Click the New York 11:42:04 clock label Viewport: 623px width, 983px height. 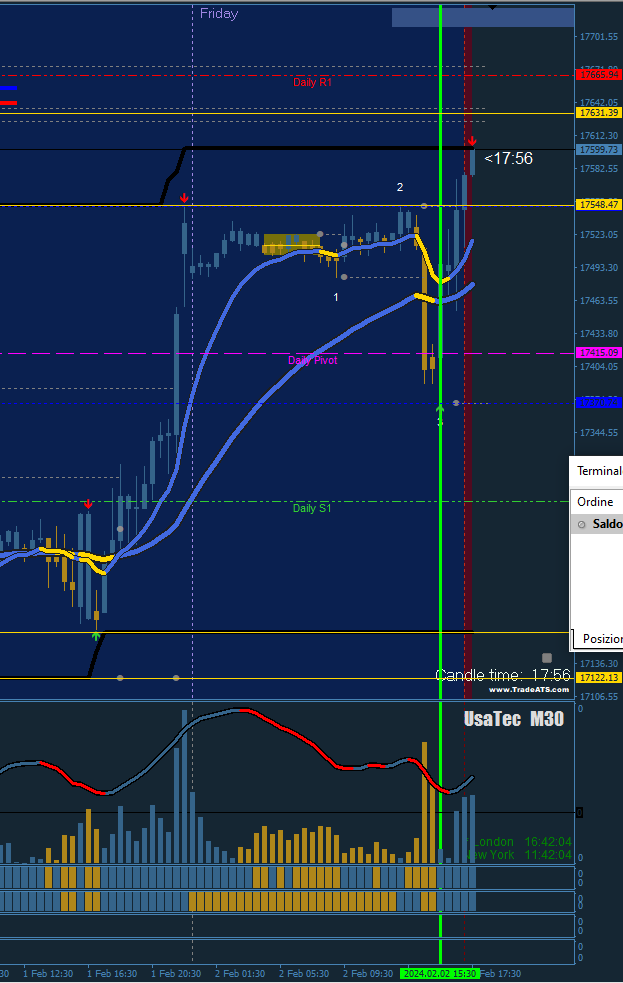click(519, 855)
